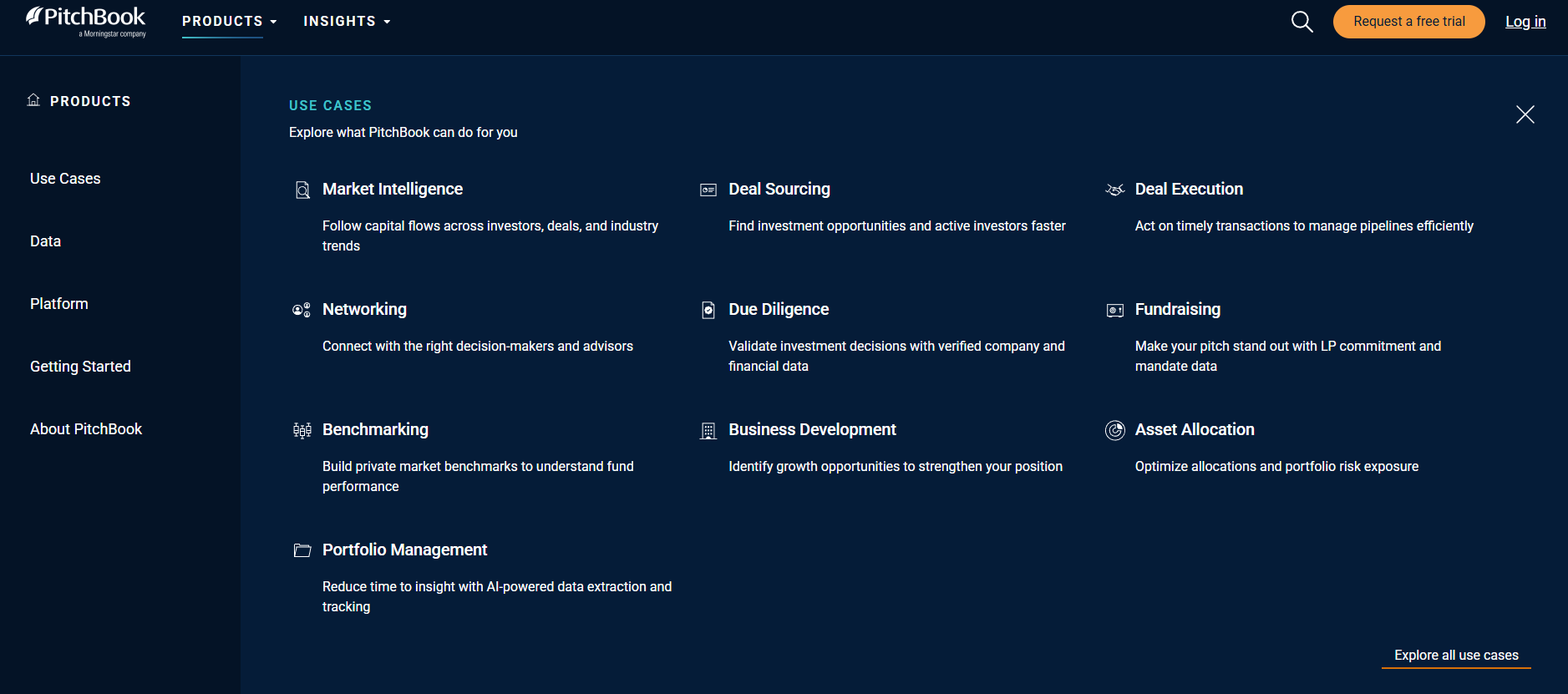Click the Due Diligence document icon

coord(708,310)
